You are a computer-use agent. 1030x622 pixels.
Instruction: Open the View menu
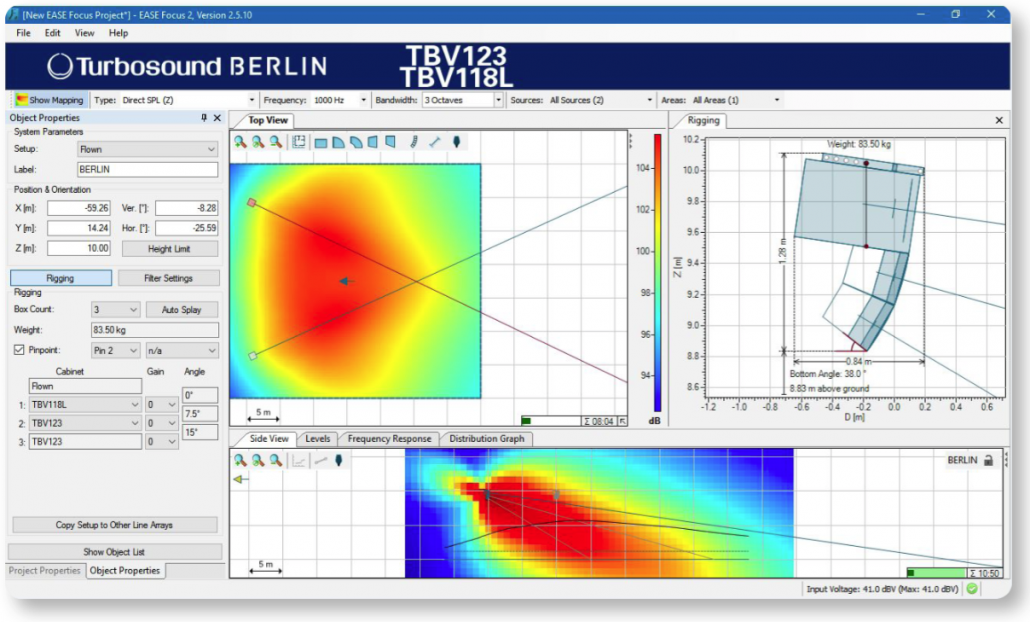[x=84, y=33]
